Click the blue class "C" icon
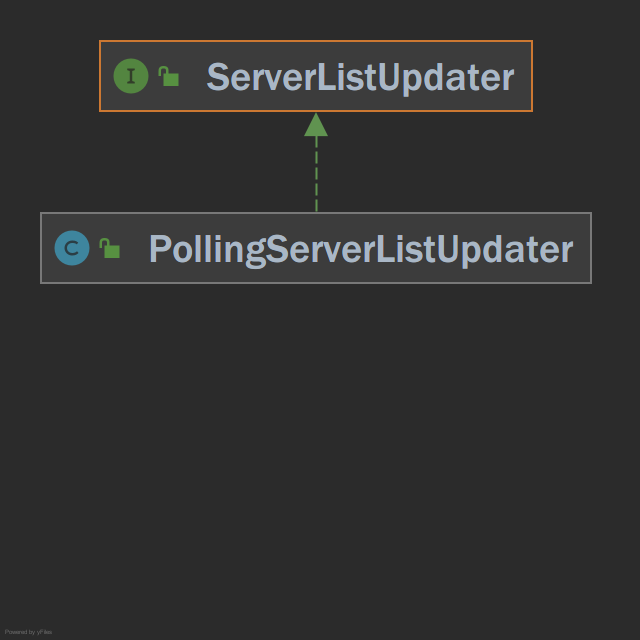Screen dimensions: 640x640 72,248
